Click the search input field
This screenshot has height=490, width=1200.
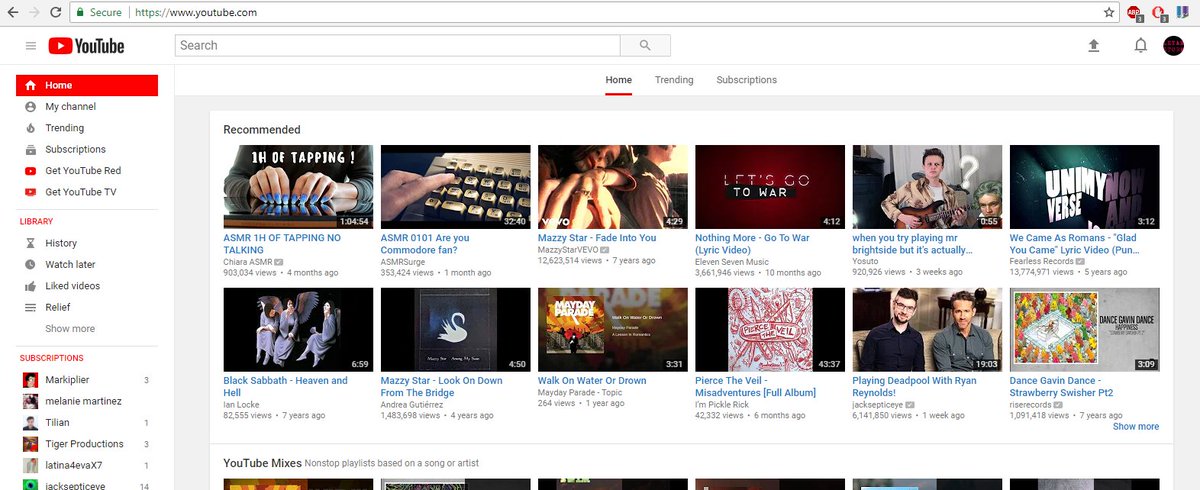398,45
